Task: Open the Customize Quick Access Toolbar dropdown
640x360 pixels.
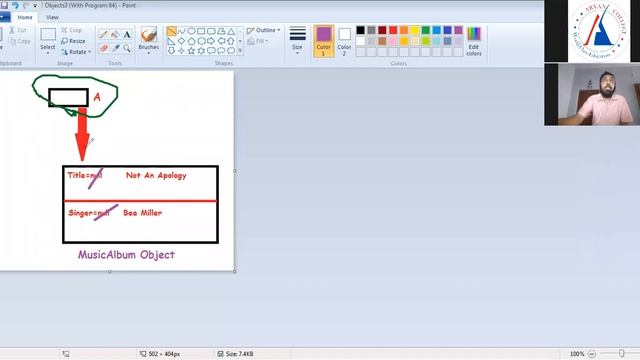Action: click(x=35, y=6)
